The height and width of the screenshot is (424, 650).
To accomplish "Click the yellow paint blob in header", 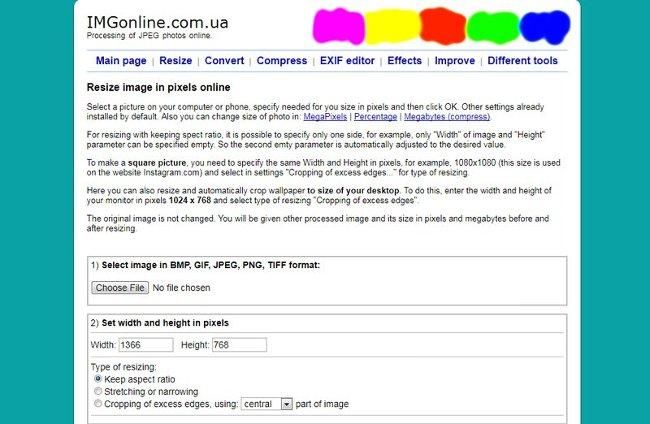I will (x=393, y=27).
